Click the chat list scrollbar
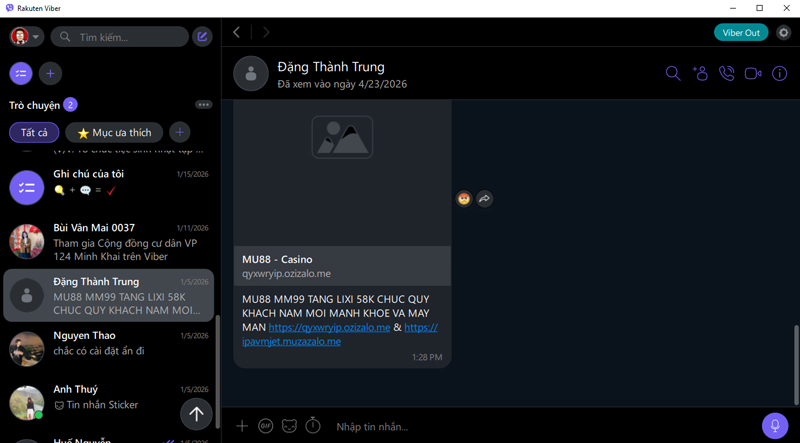 point(218,372)
